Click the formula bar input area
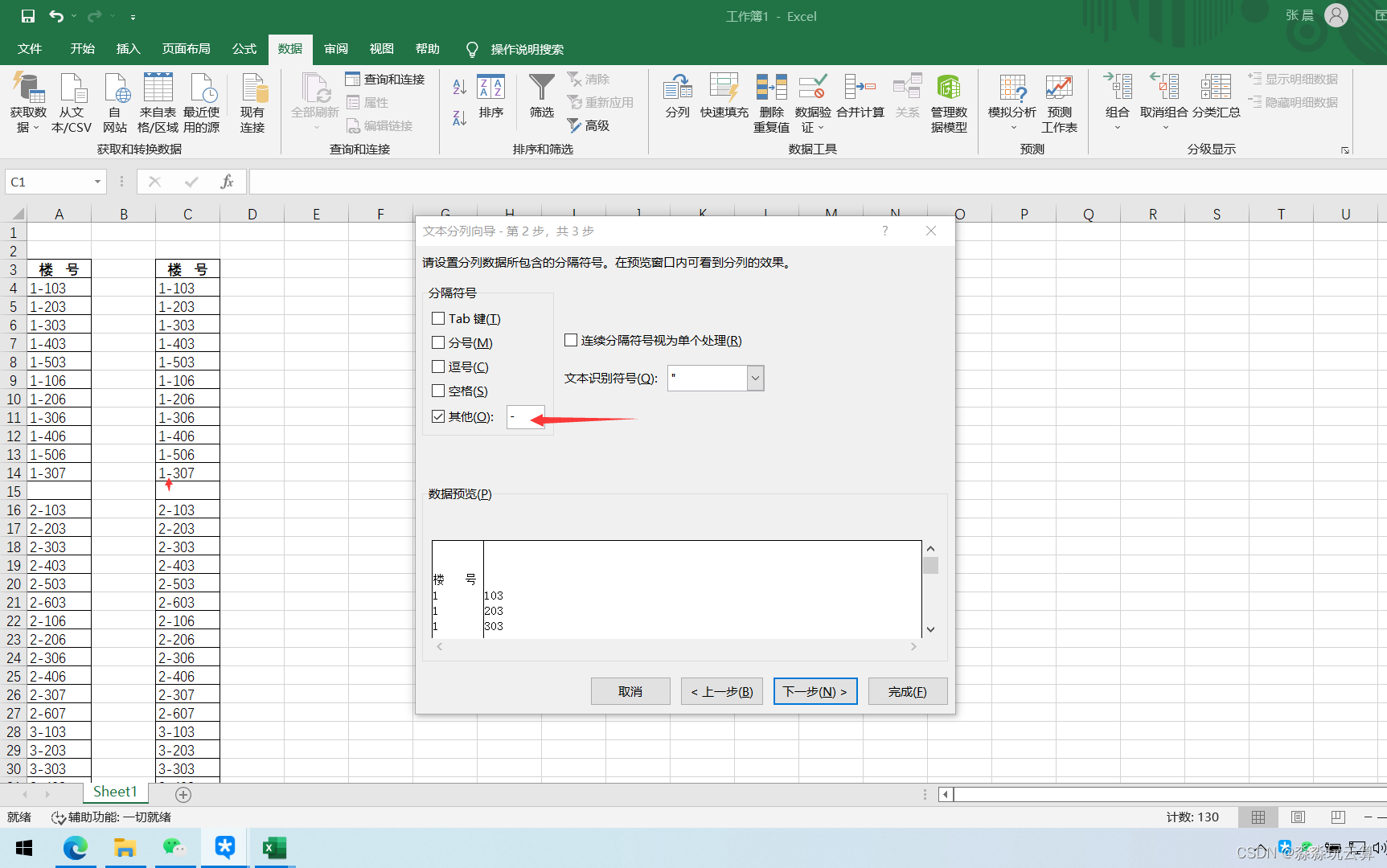This screenshot has height=868, width=1387. pos(818,182)
